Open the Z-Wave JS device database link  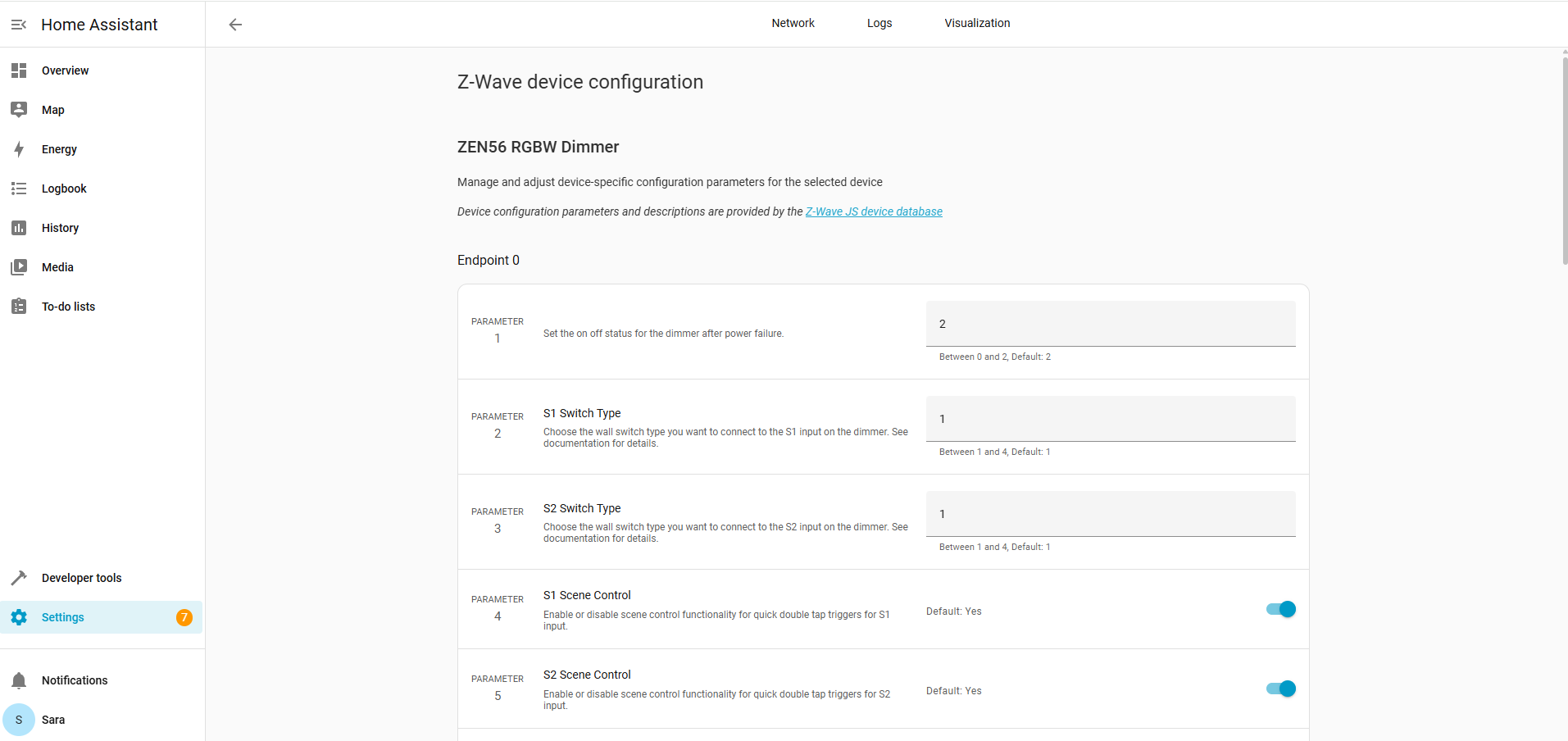click(x=874, y=211)
